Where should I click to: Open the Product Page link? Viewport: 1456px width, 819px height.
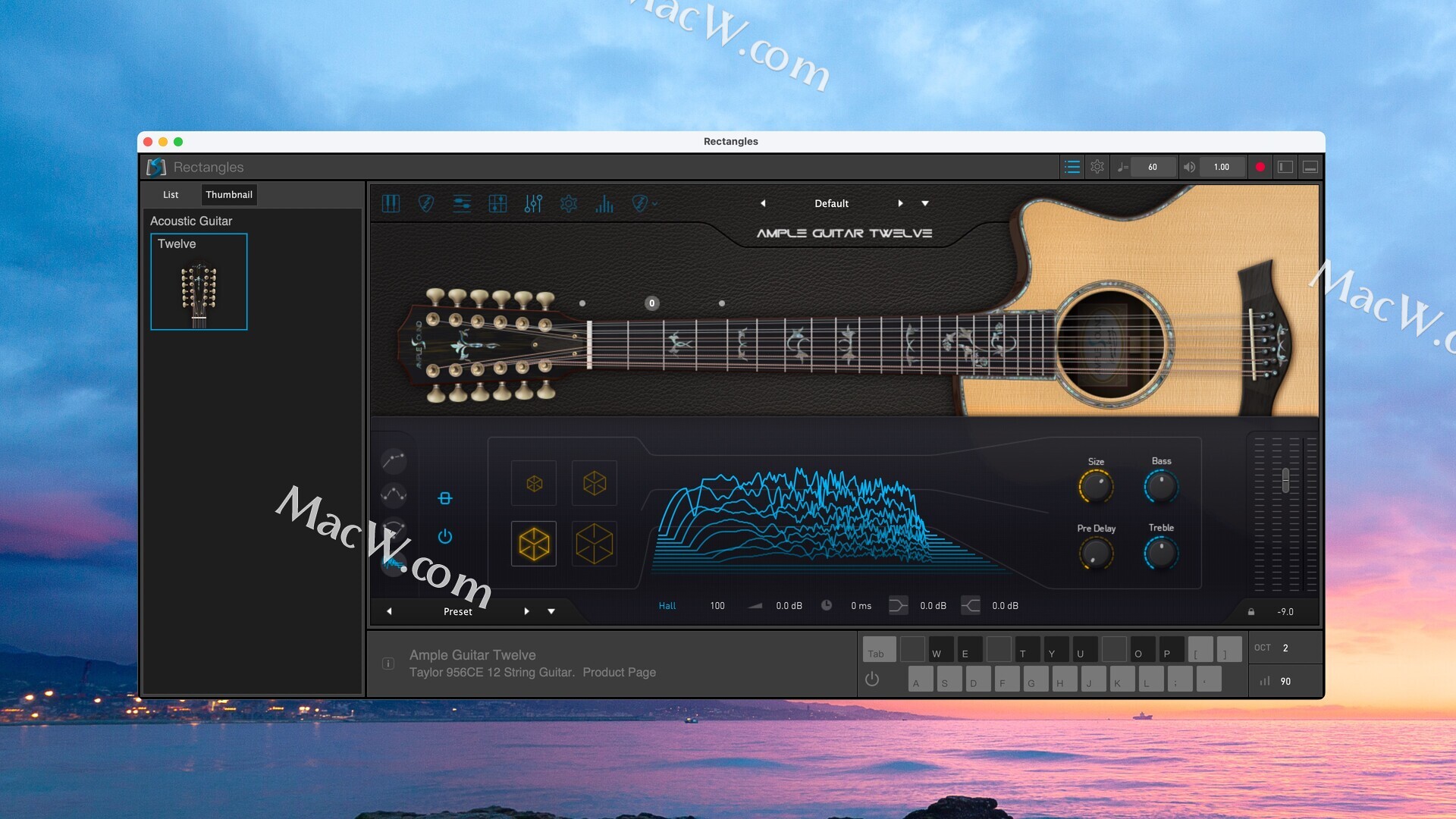pyautogui.click(x=619, y=673)
